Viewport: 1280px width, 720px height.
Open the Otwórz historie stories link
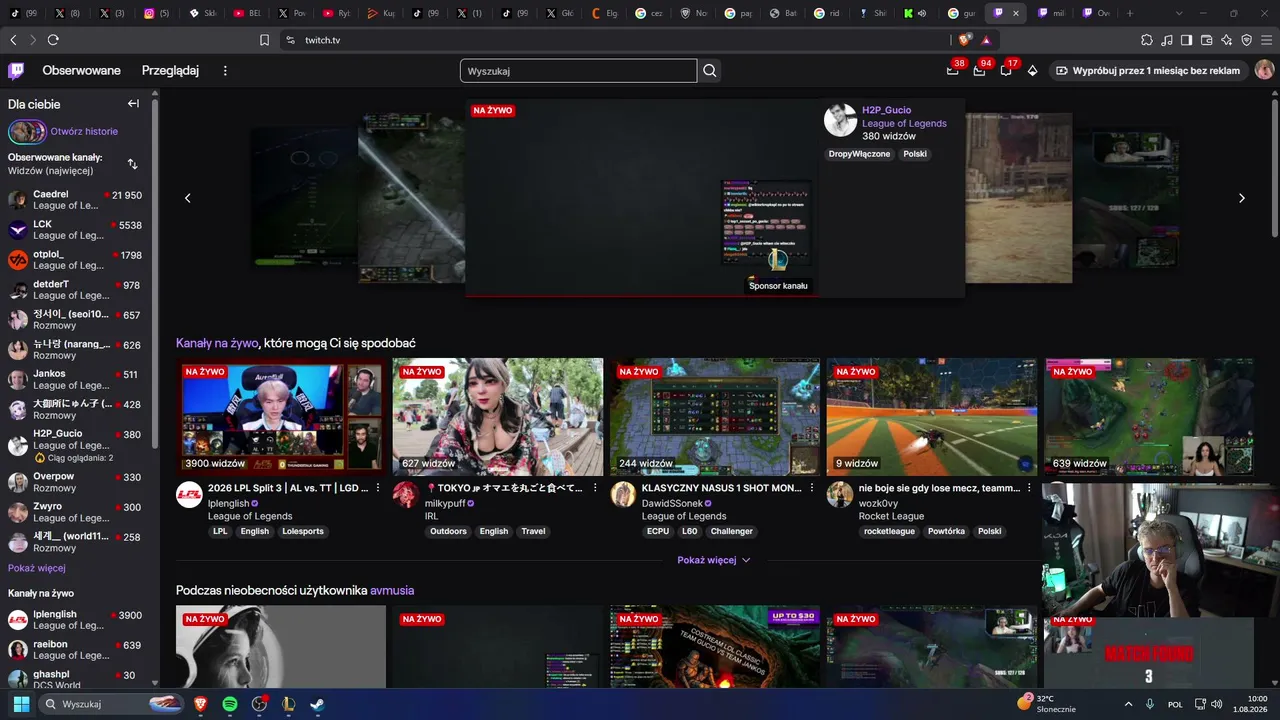click(x=84, y=131)
